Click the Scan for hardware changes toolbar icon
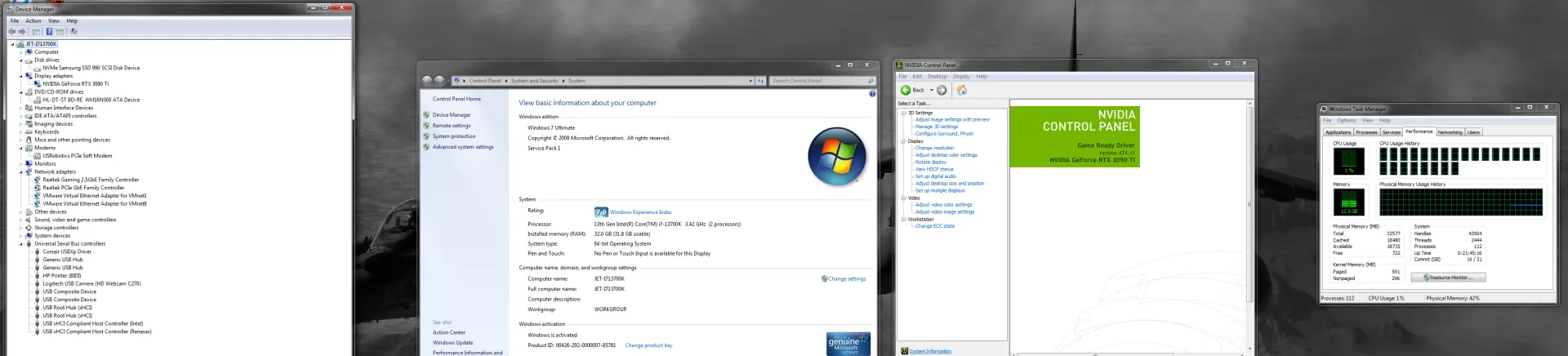This screenshot has height=356, width=1568. pyautogui.click(x=73, y=32)
